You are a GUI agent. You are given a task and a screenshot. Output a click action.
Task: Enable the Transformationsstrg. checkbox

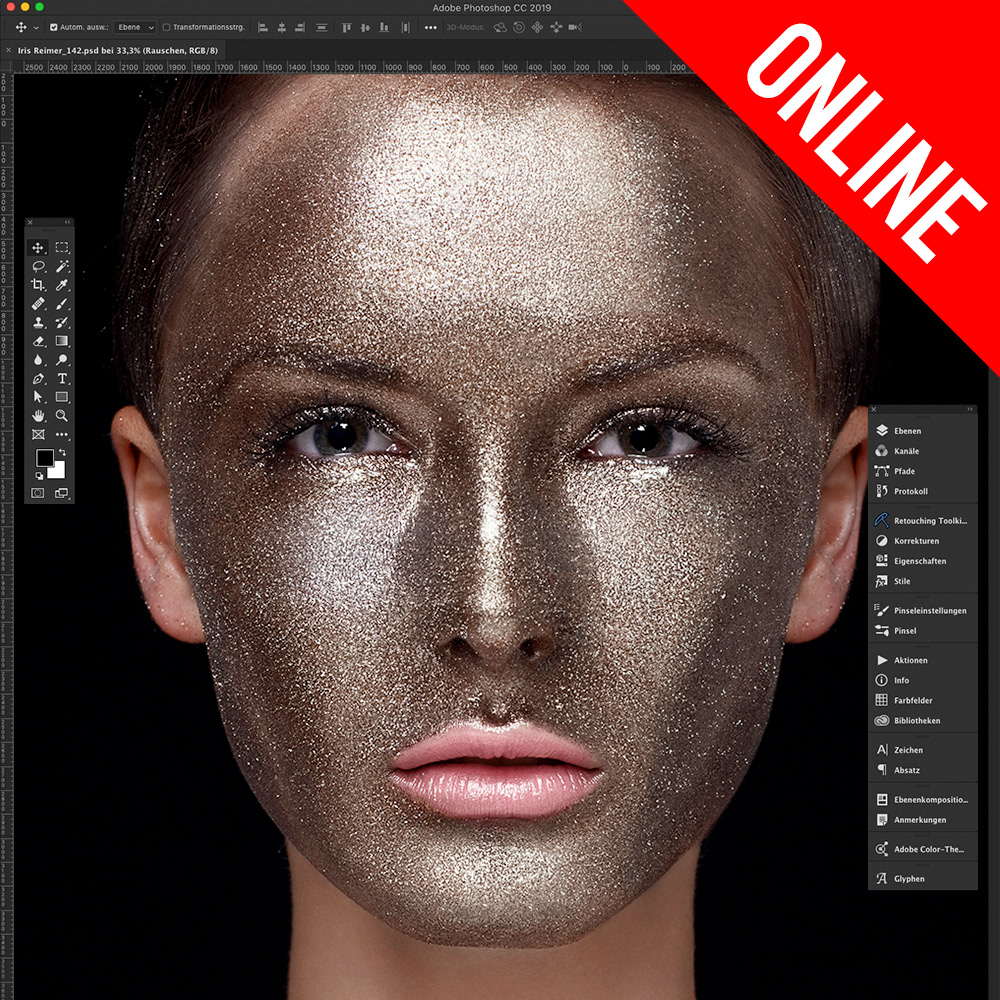pyautogui.click(x=166, y=27)
